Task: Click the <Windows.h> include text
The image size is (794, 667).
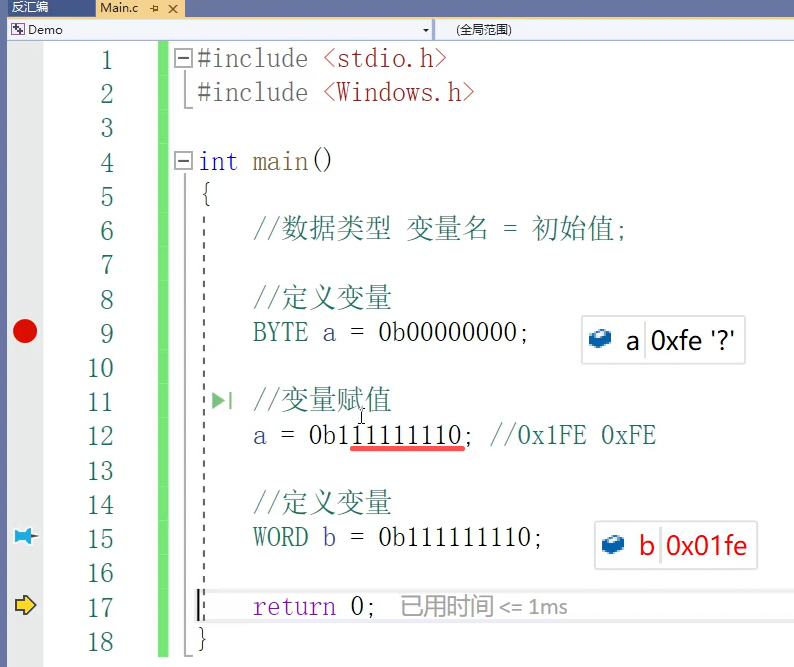Action: point(399,93)
